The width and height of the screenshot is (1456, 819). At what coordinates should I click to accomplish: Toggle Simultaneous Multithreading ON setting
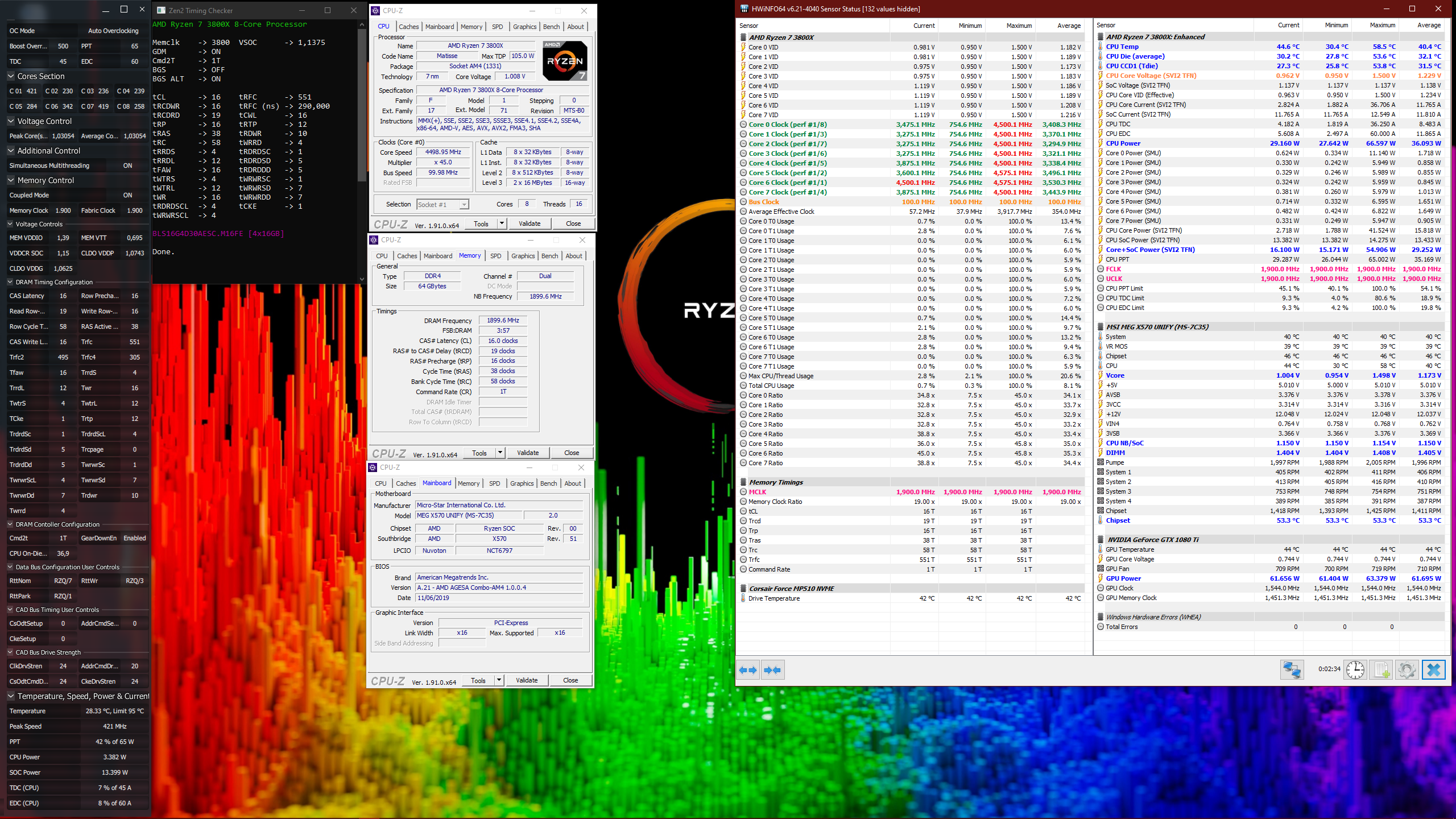pyautogui.click(x=127, y=166)
